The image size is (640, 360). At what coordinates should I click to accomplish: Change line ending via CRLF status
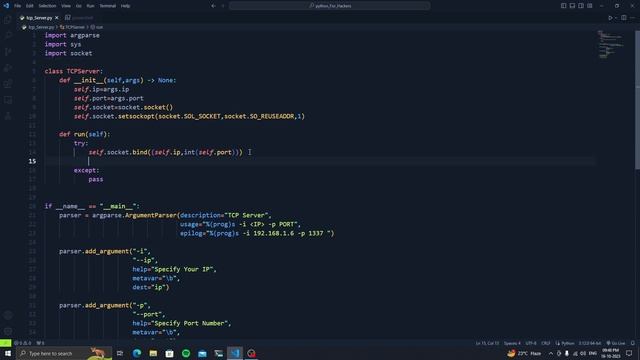pos(546,343)
